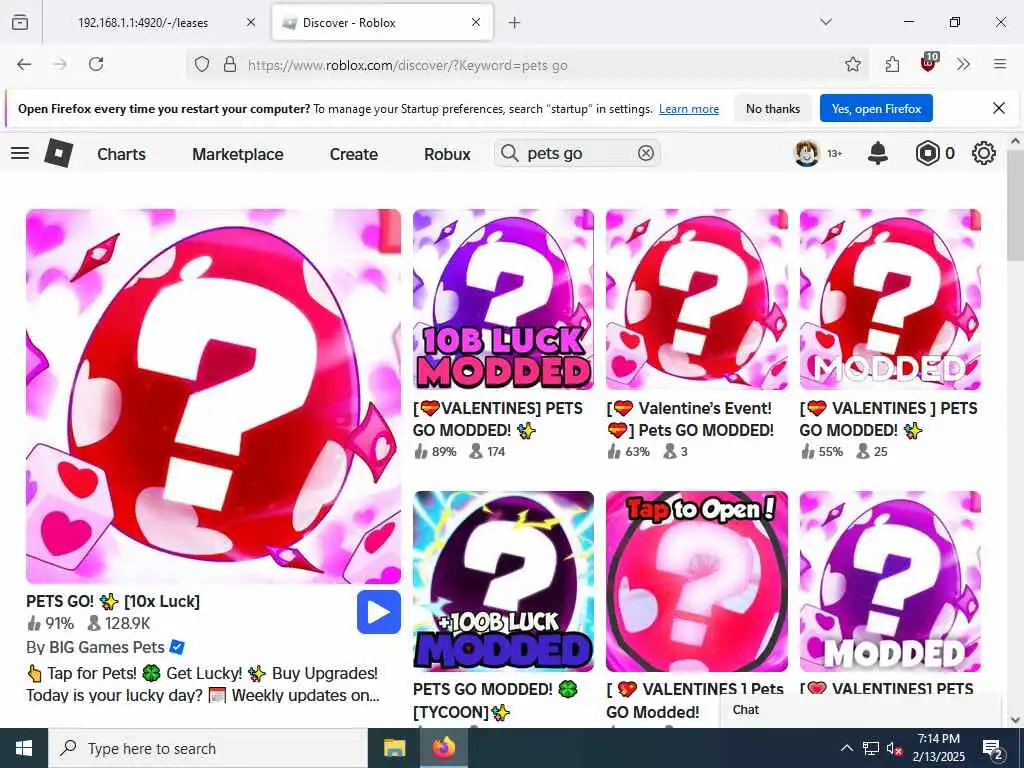The width and height of the screenshot is (1024, 768).
Task: Open the Tap to Open game thumbnail
Action: [697, 581]
